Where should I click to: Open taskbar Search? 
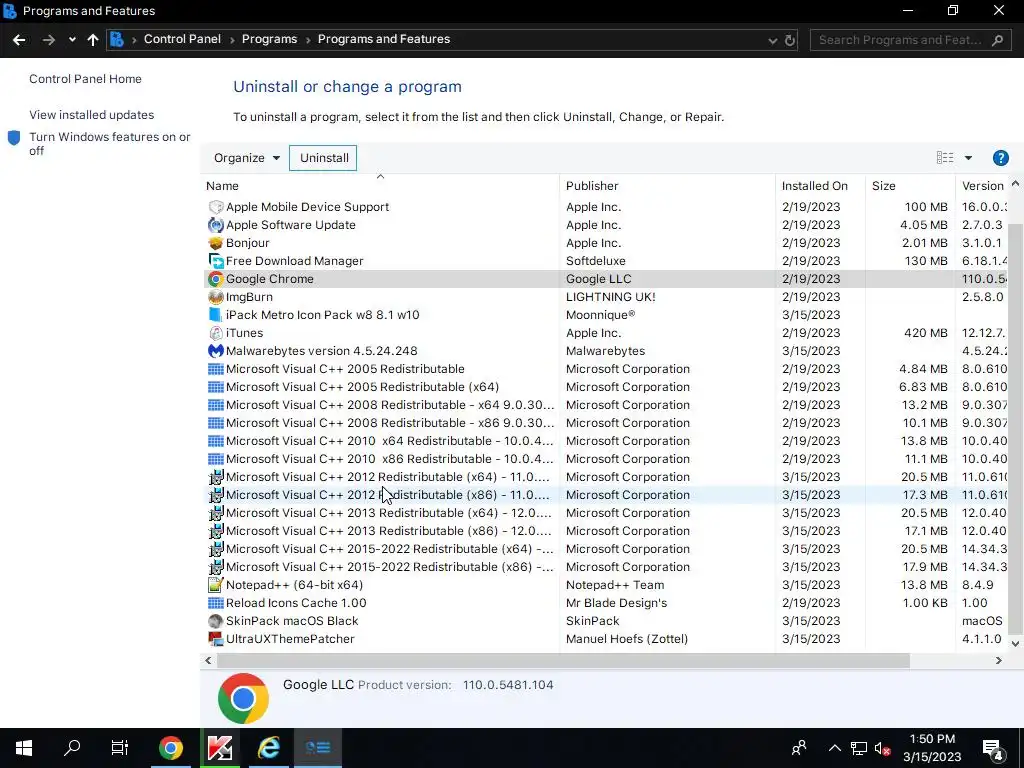click(x=72, y=748)
